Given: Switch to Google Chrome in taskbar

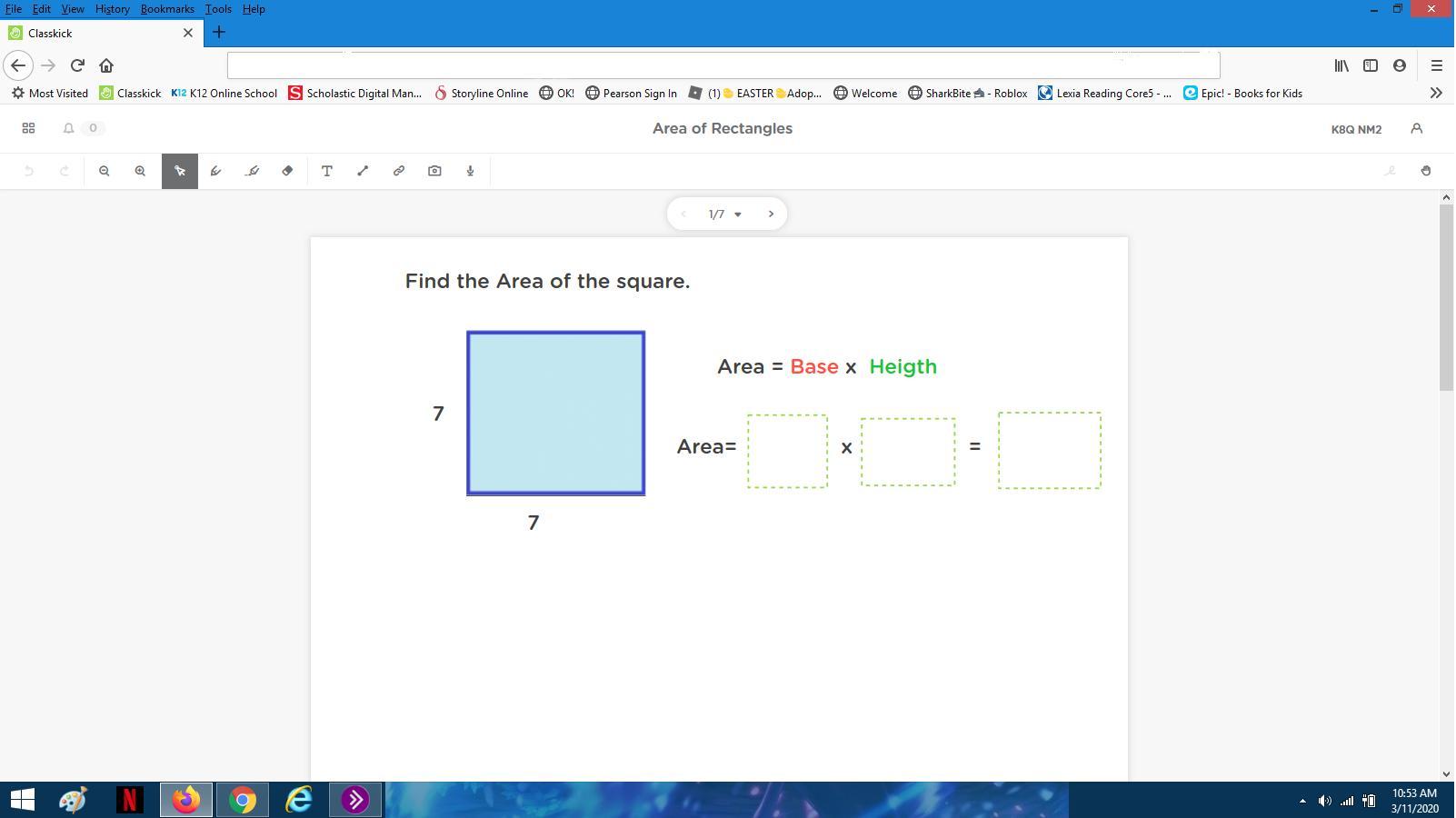Looking at the screenshot, I should (242, 800).
